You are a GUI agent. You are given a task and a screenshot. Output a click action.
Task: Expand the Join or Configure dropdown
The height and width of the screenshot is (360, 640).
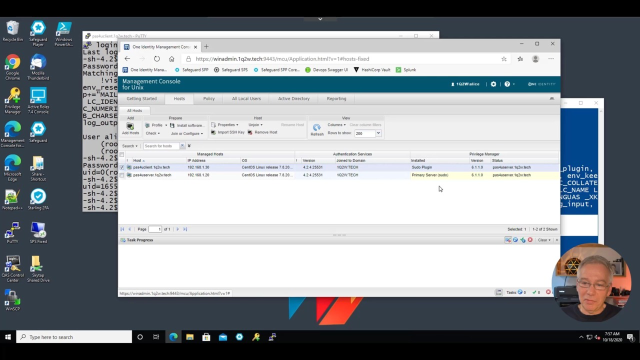click(x=187, y=133)
